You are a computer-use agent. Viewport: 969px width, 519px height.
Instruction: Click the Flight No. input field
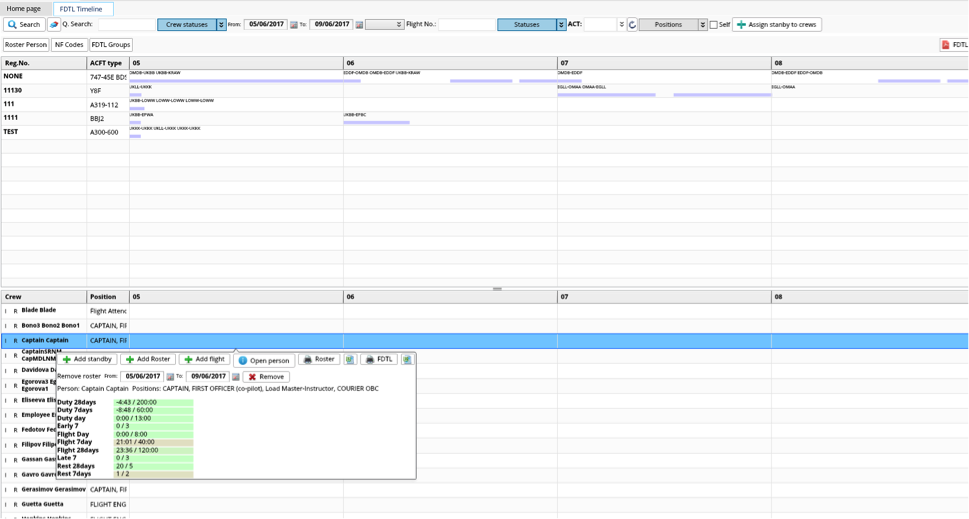click(466, 25)
